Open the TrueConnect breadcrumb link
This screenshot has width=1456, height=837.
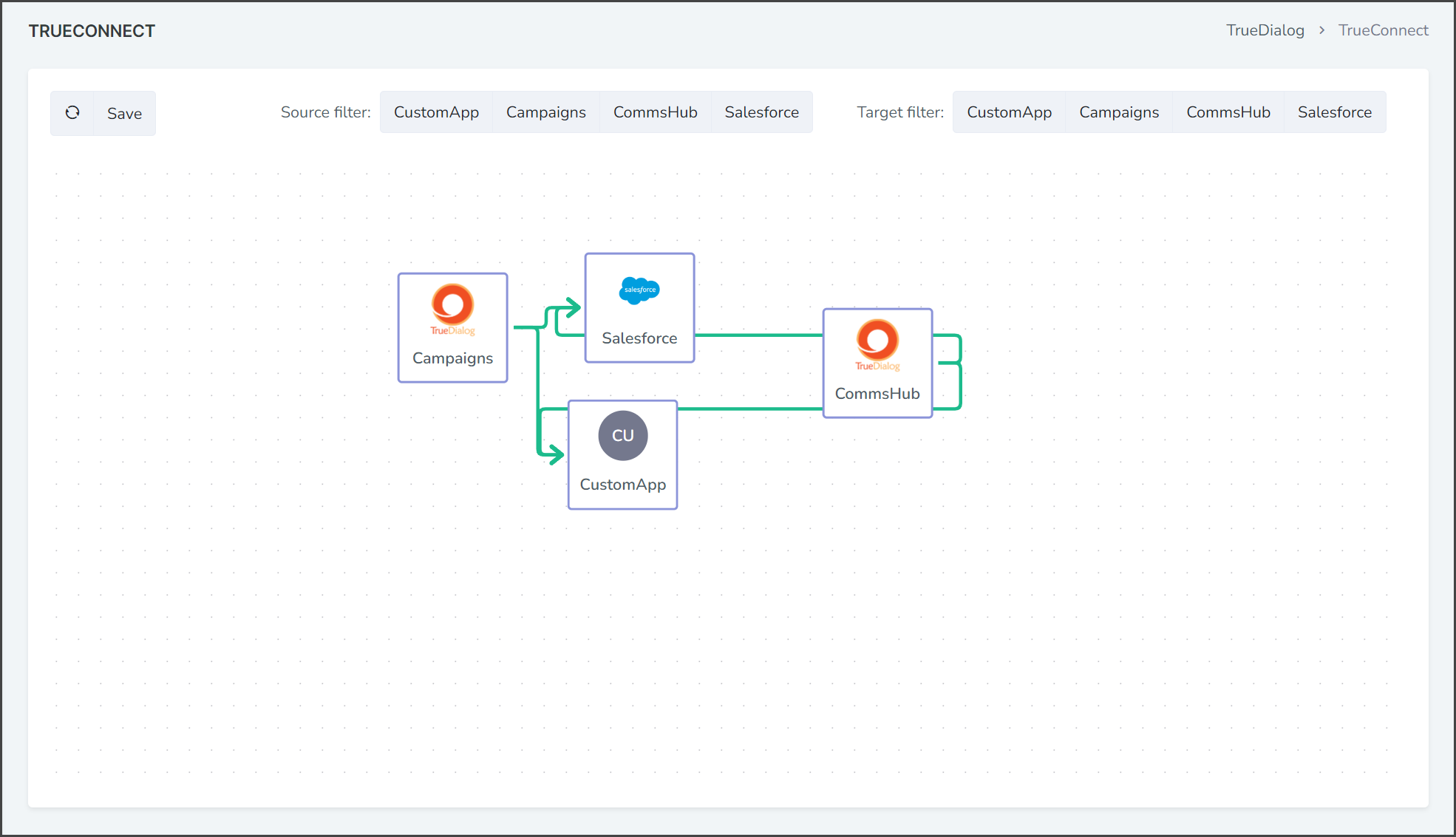tap(1384, 30)
